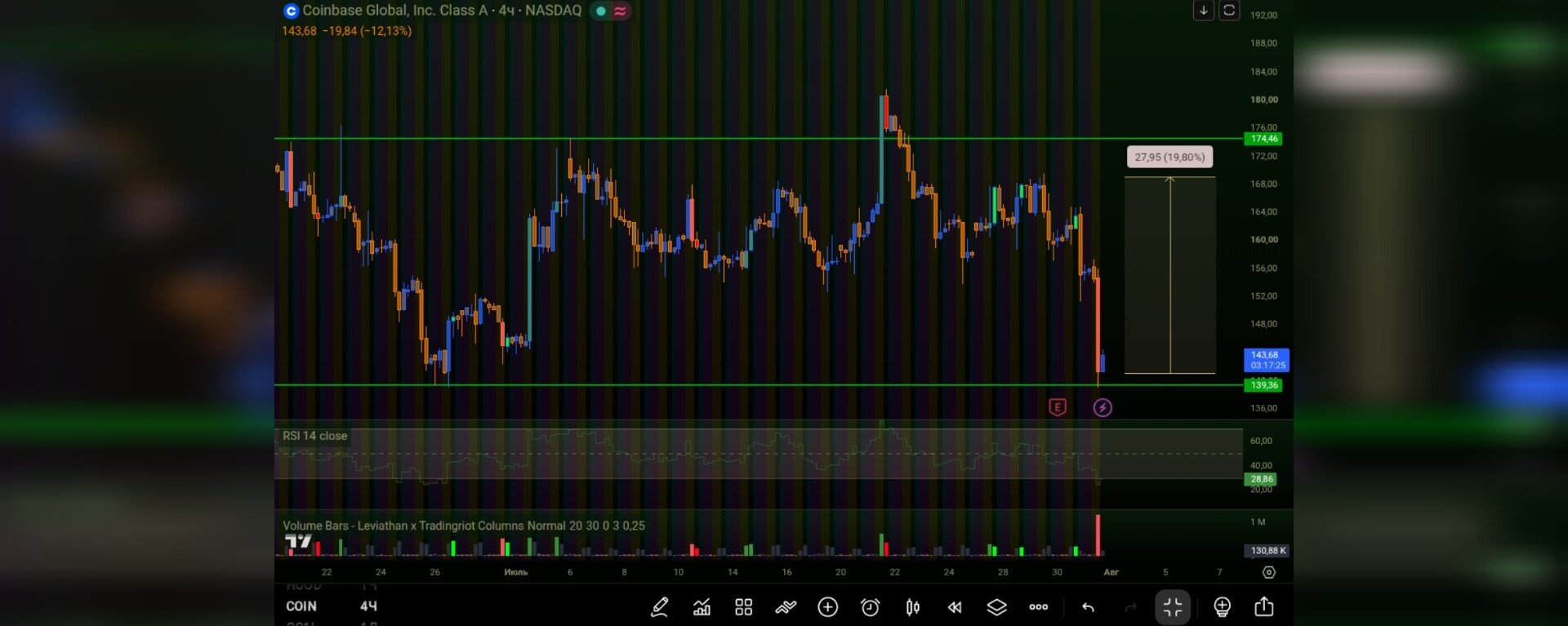Click the 192,00 price scale label

(x=1263, y=15)
